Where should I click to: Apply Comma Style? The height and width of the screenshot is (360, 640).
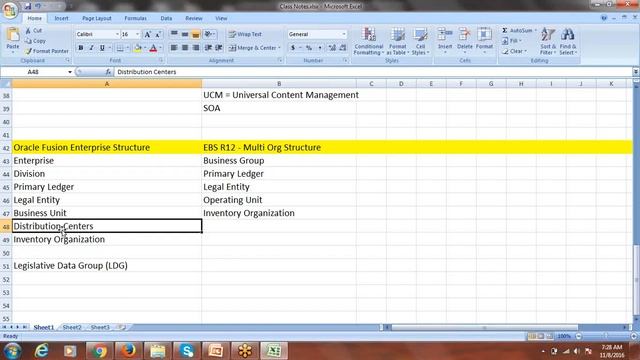tap(320, 48)
